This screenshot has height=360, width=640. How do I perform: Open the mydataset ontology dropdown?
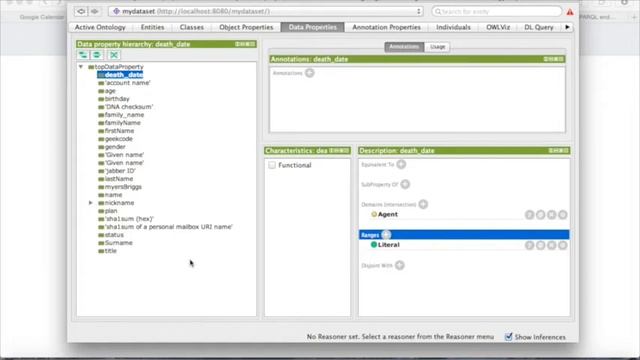tap(266, 11)
